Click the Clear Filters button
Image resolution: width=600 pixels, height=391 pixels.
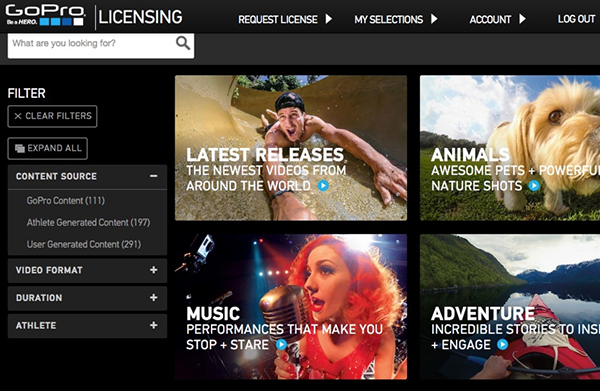coord(52,116)
